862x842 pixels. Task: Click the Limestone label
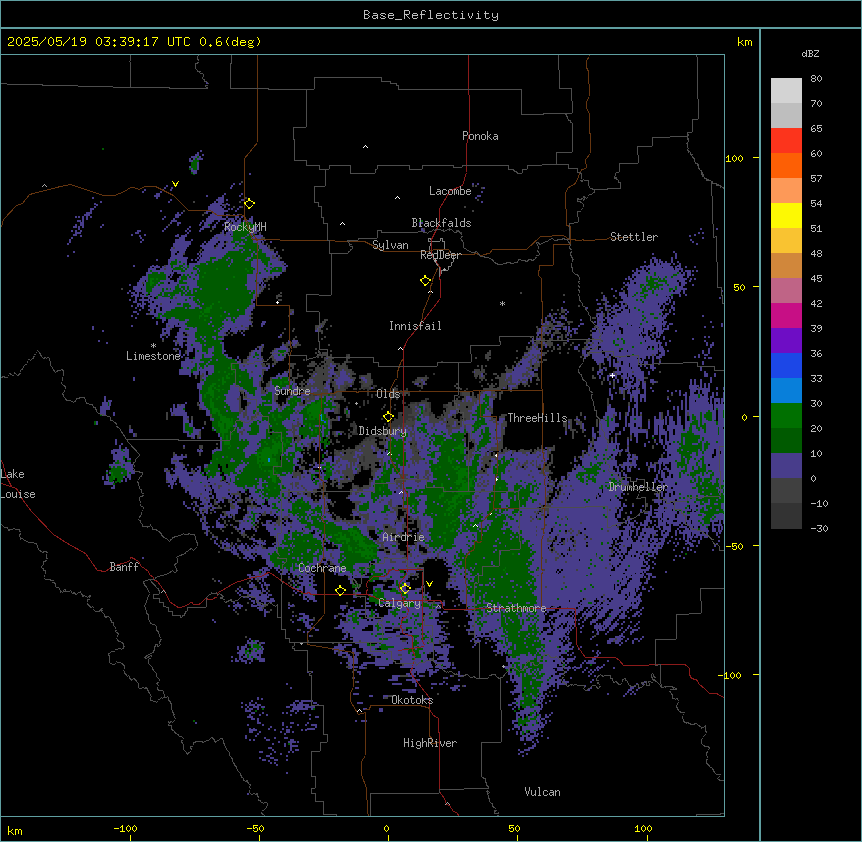point(153,356)
